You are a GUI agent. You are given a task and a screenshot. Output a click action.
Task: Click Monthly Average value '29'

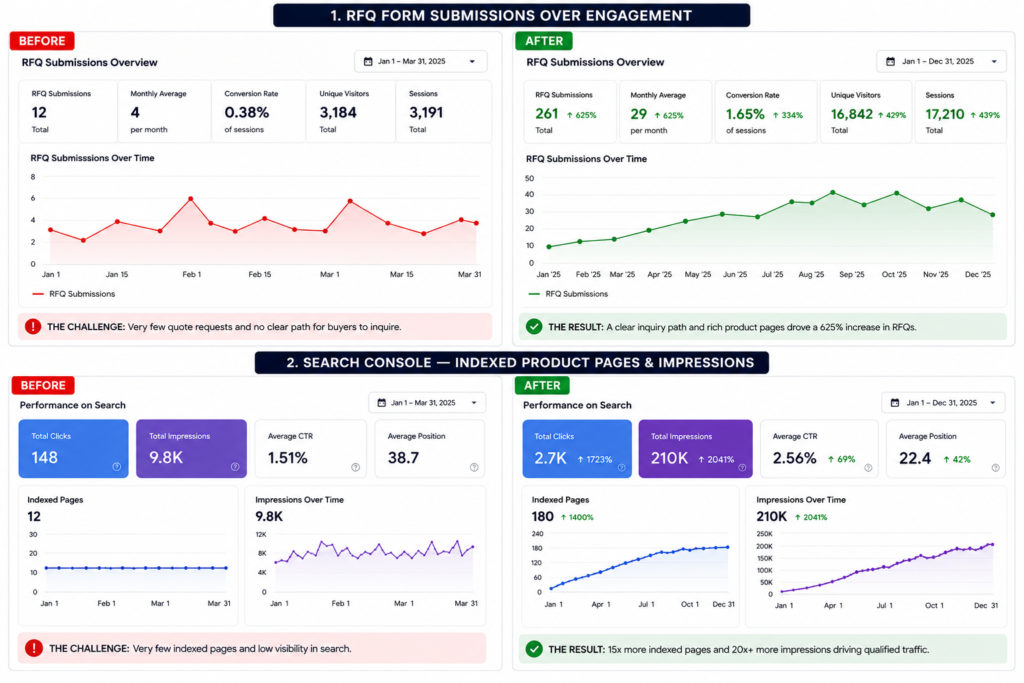tap(638, 114)
